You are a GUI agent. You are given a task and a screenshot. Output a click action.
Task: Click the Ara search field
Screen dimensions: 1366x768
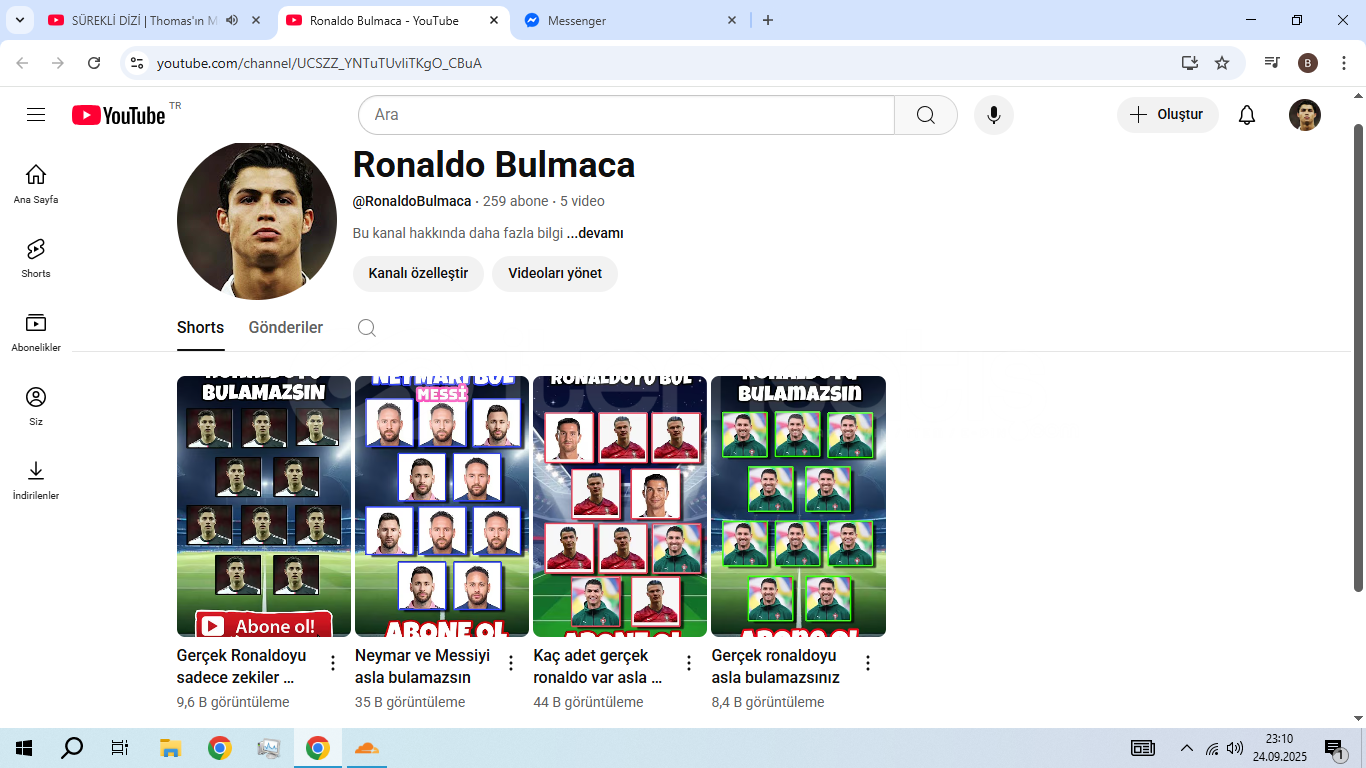(626, 115)
